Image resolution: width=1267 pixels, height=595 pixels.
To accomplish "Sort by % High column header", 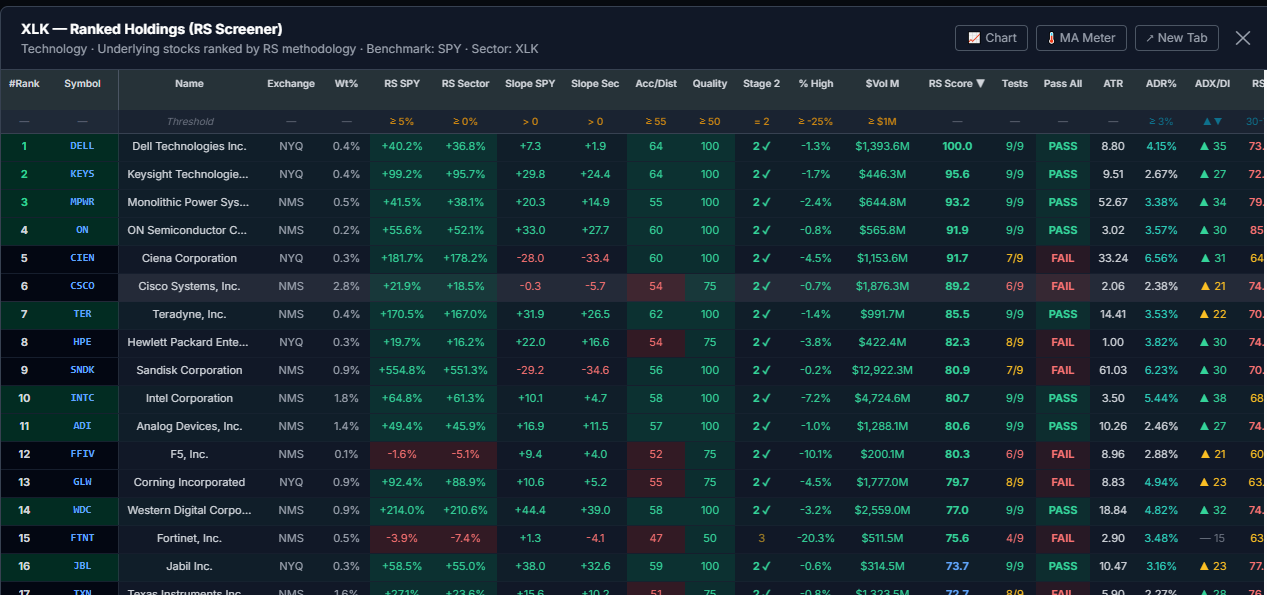I will [816, 84].
